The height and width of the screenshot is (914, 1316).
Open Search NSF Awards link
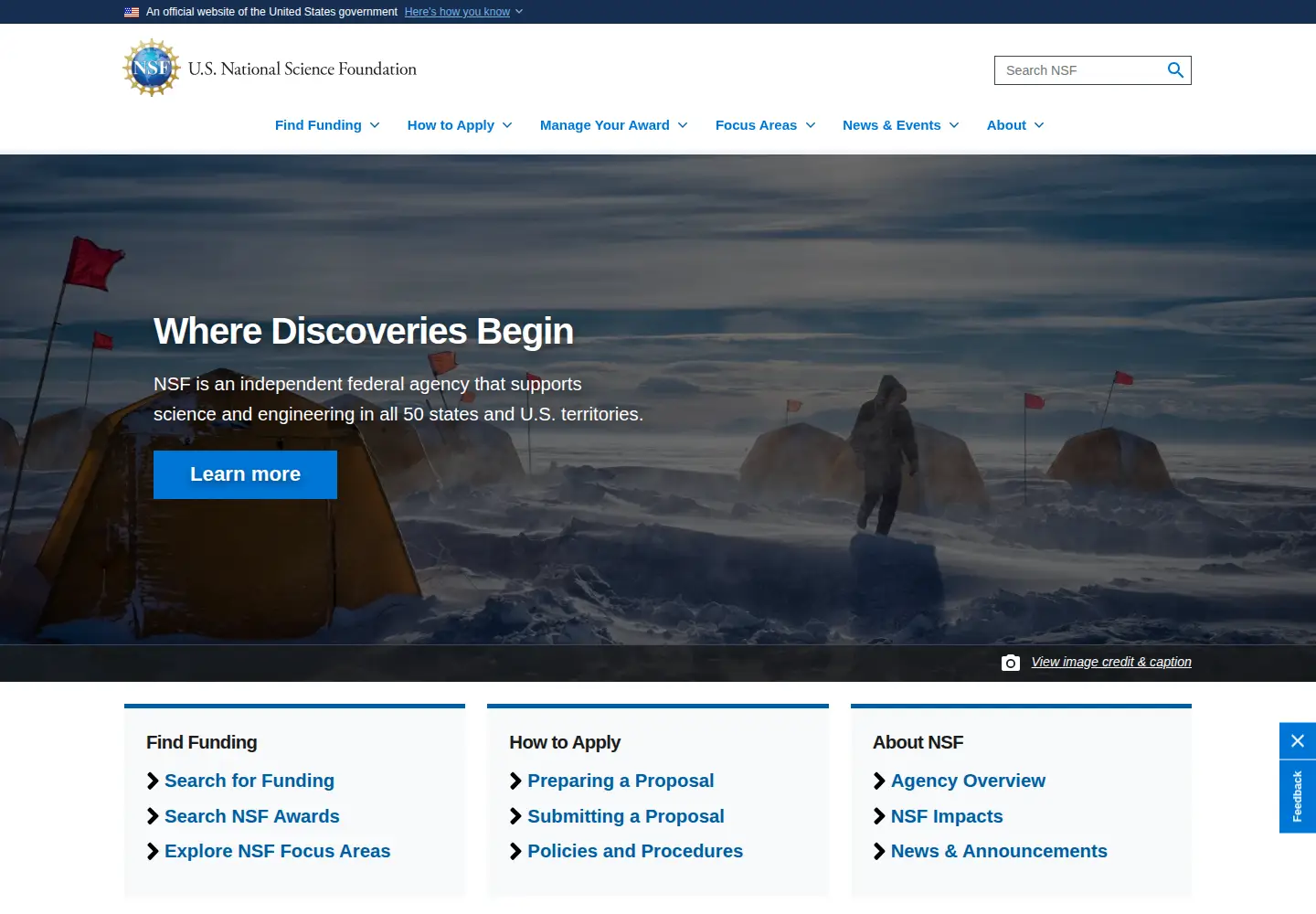252,816
